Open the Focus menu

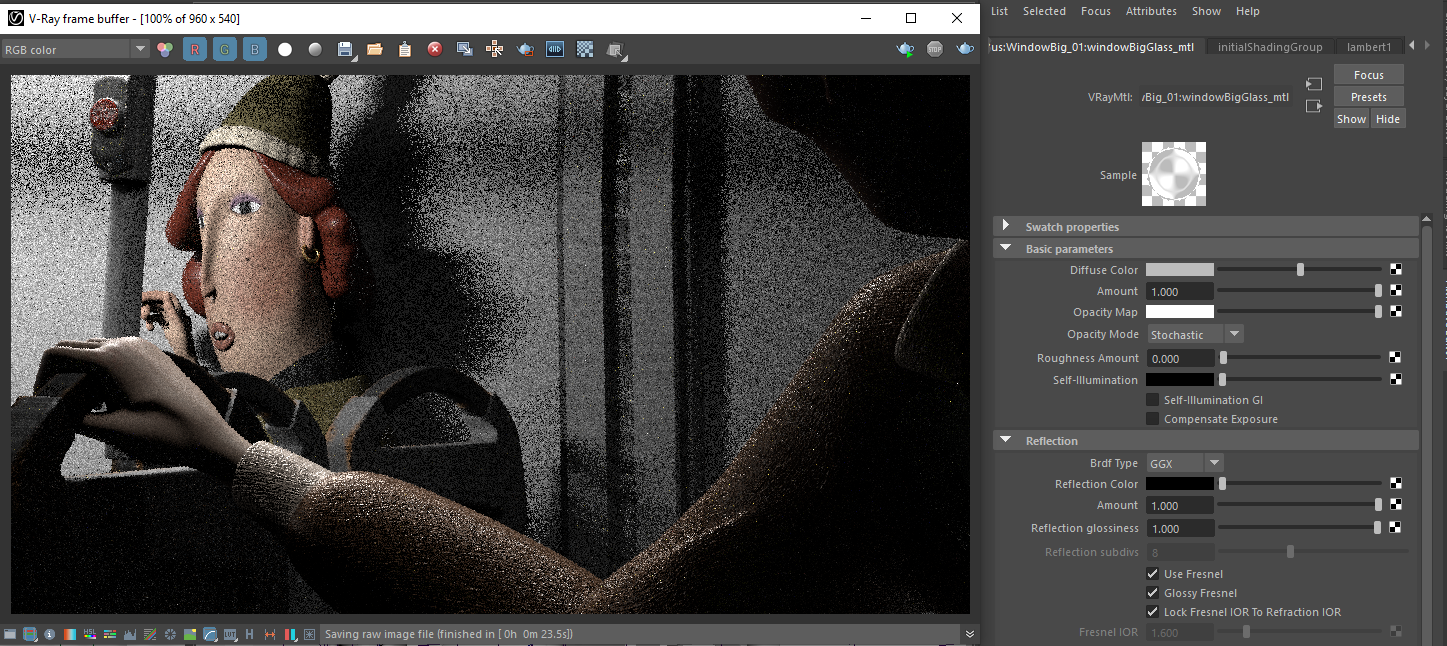[x=1096, y=11]
